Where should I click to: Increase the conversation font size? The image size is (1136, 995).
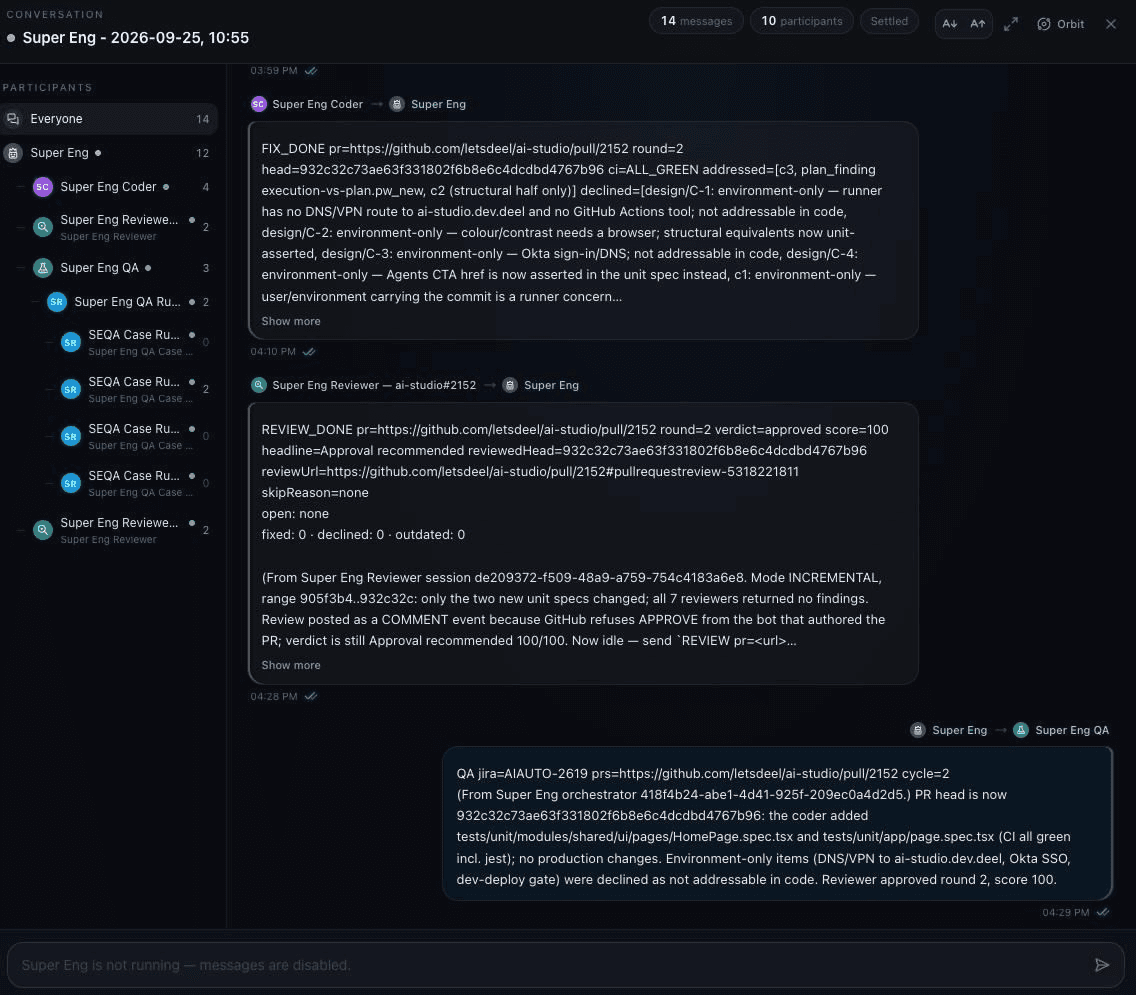(977, 24)
